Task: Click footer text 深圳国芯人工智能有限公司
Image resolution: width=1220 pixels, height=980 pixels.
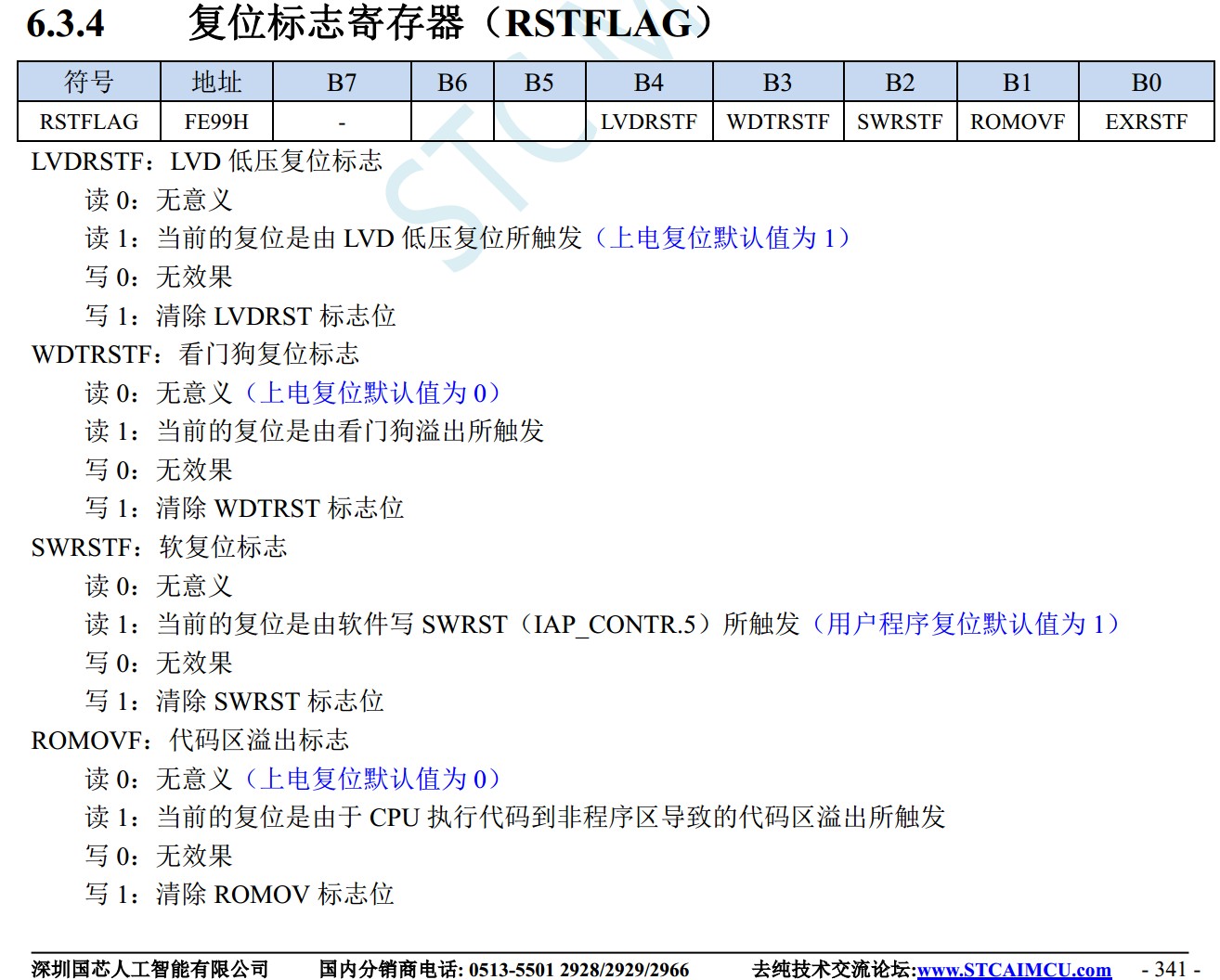Action: click(149, 970)
